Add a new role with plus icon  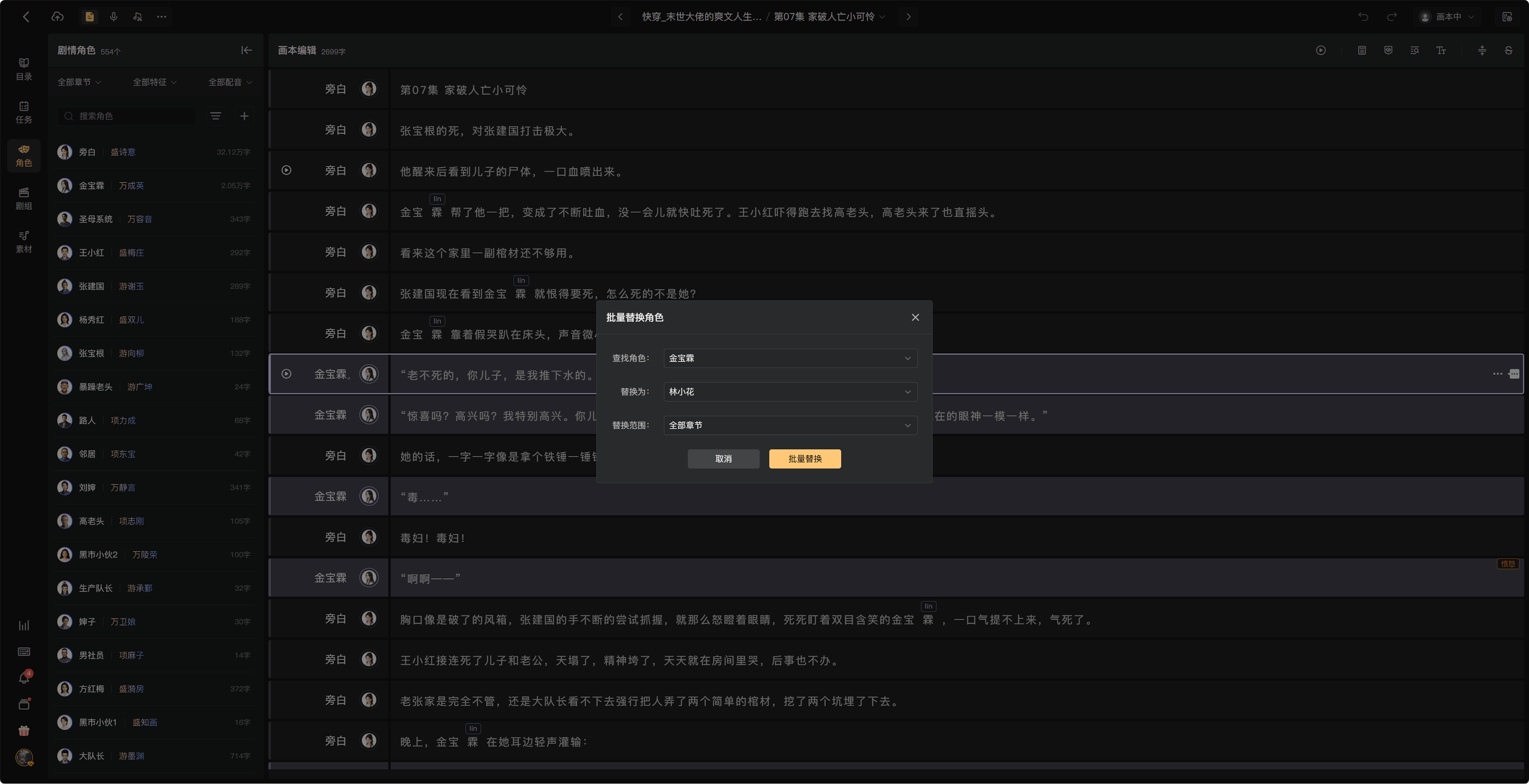click(244, 116)
